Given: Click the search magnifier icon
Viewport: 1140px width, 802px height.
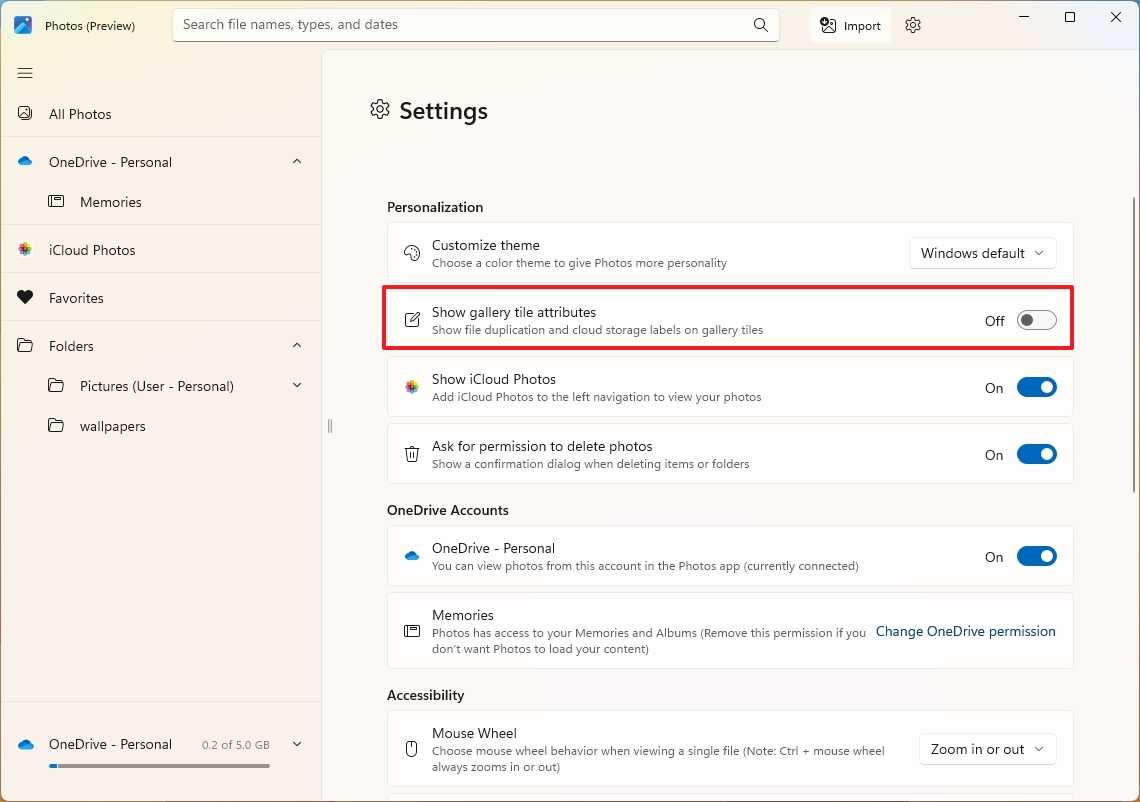Looking at the screenshot, I should pyautogui.click(x=761, y=25).
